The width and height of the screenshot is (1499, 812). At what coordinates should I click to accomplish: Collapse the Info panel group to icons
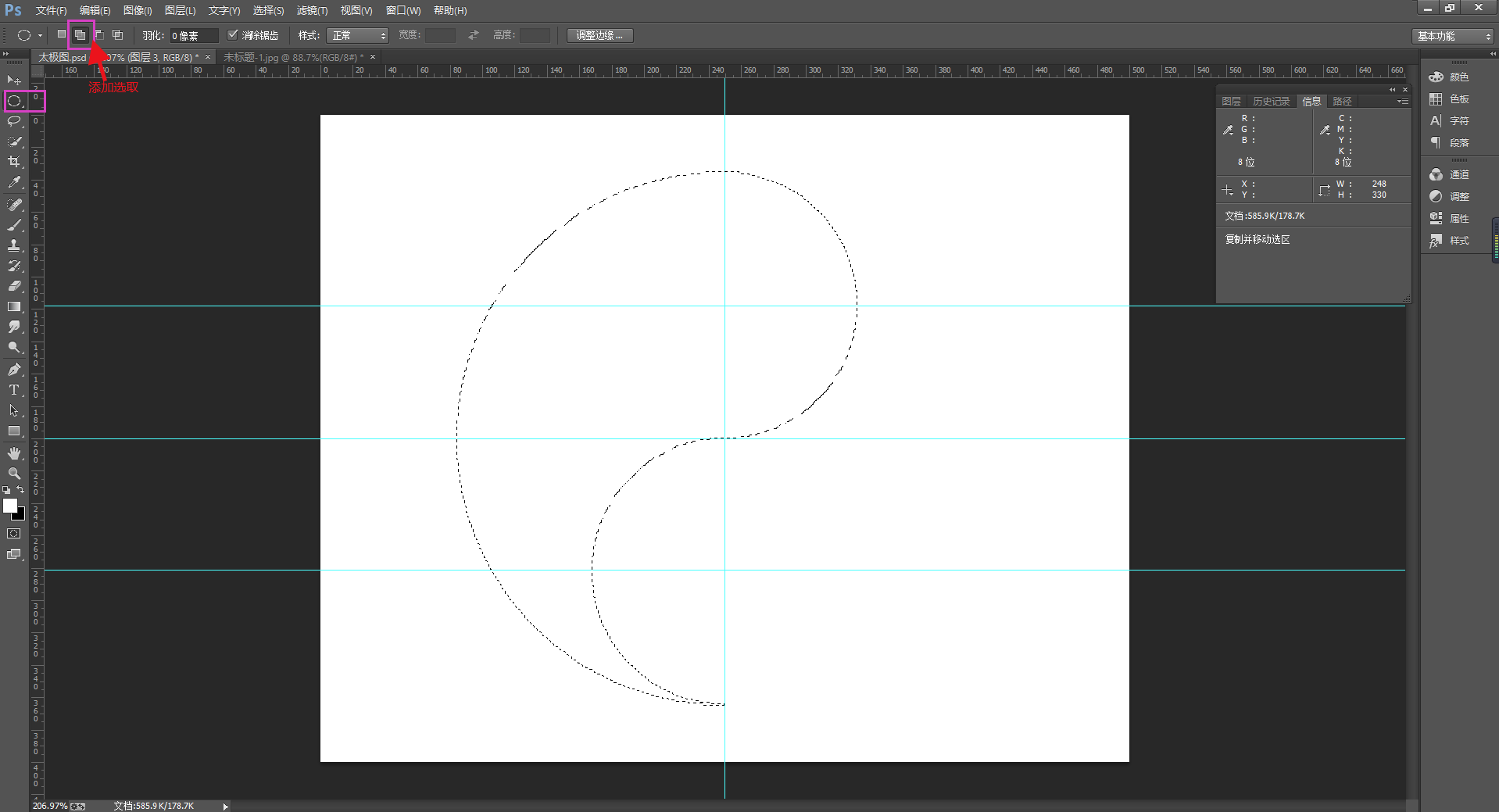coord(1392,90)
